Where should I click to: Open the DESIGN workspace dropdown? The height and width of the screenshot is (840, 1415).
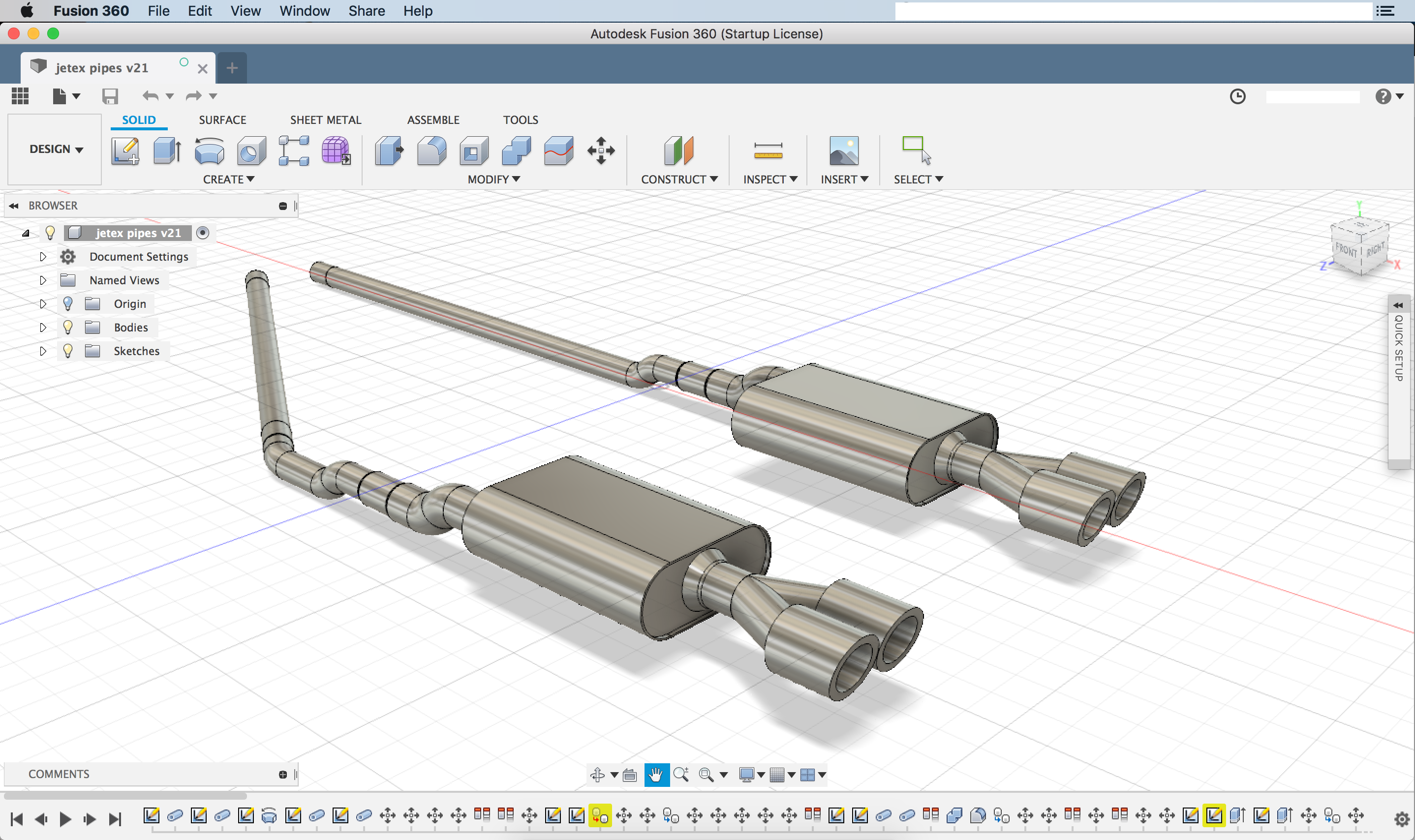(x=56, y=149)
